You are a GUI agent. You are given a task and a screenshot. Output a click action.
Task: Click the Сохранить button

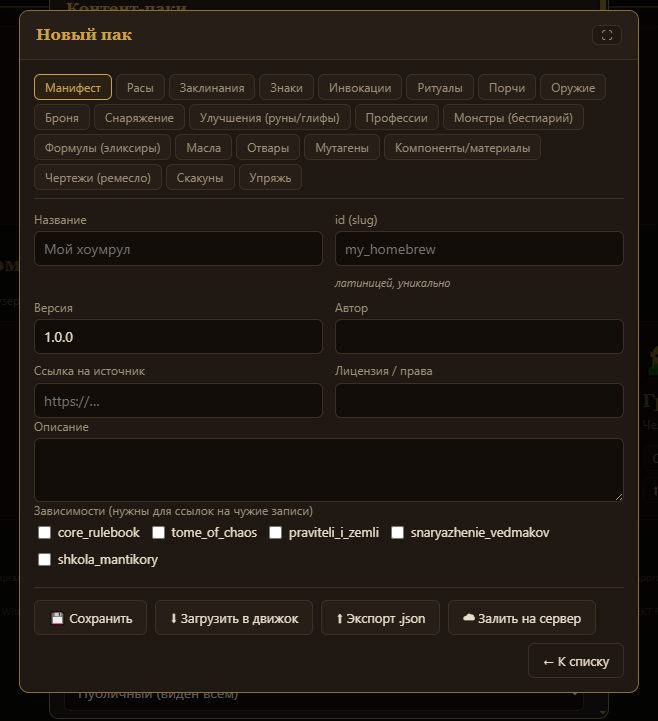pos(91,618)
